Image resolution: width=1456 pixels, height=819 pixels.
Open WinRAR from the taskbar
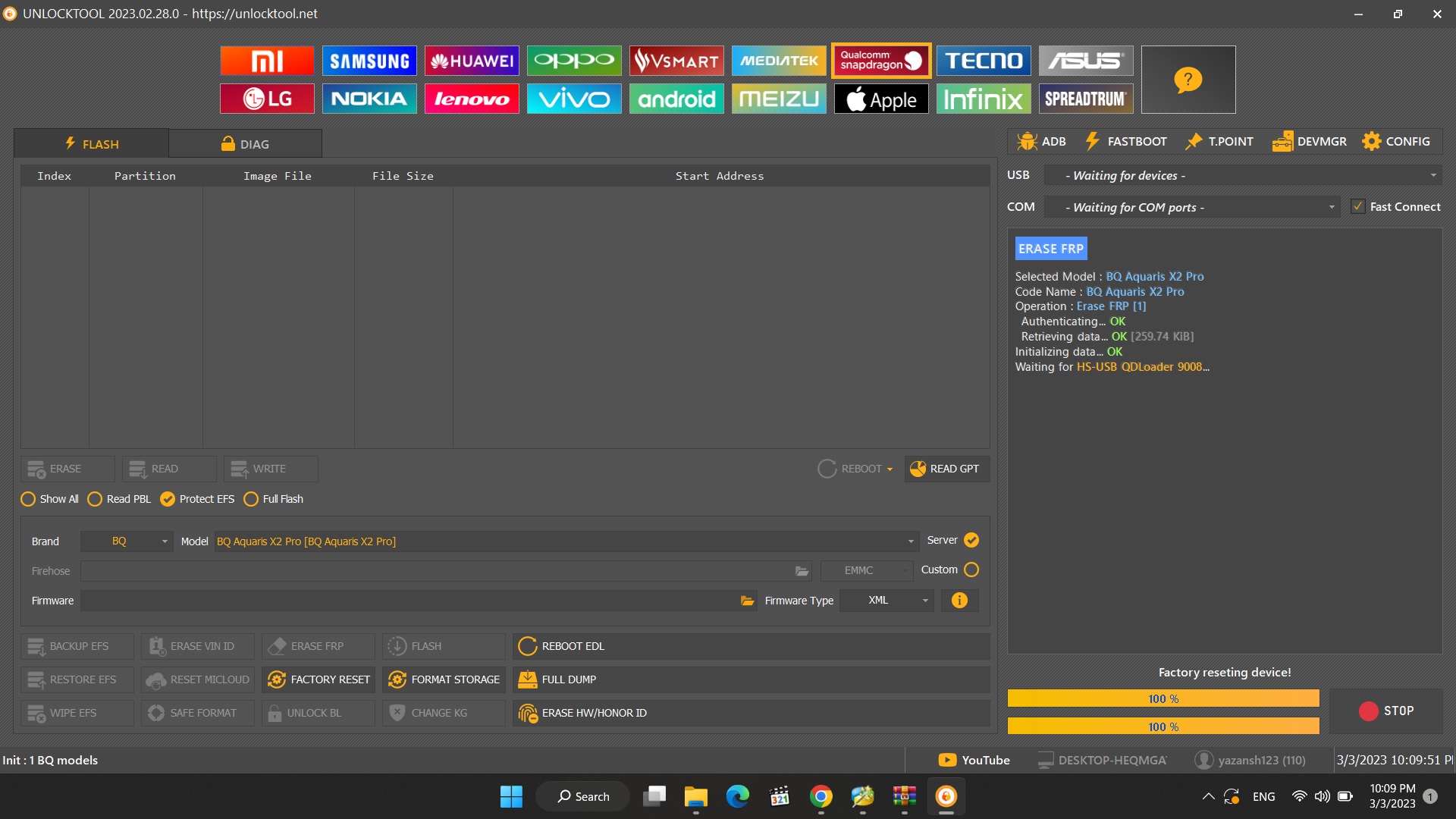pos(904,796)
